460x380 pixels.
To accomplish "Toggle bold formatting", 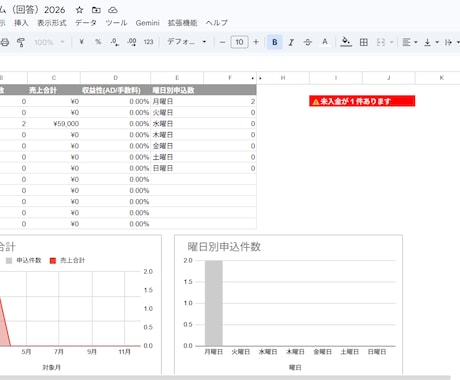I will pos(275,42).
